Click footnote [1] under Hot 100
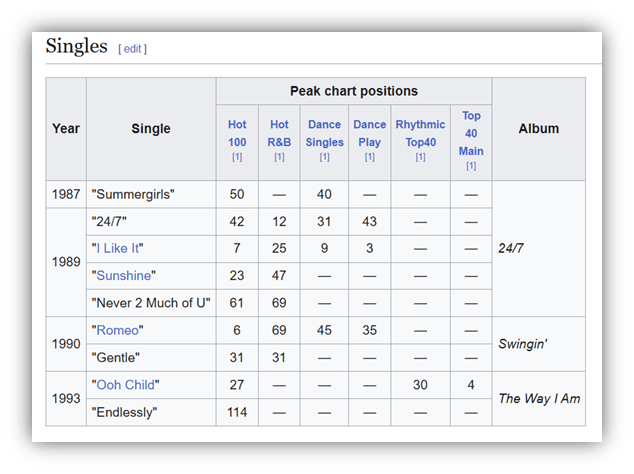634x474 pixels. (x=237, y=157)
